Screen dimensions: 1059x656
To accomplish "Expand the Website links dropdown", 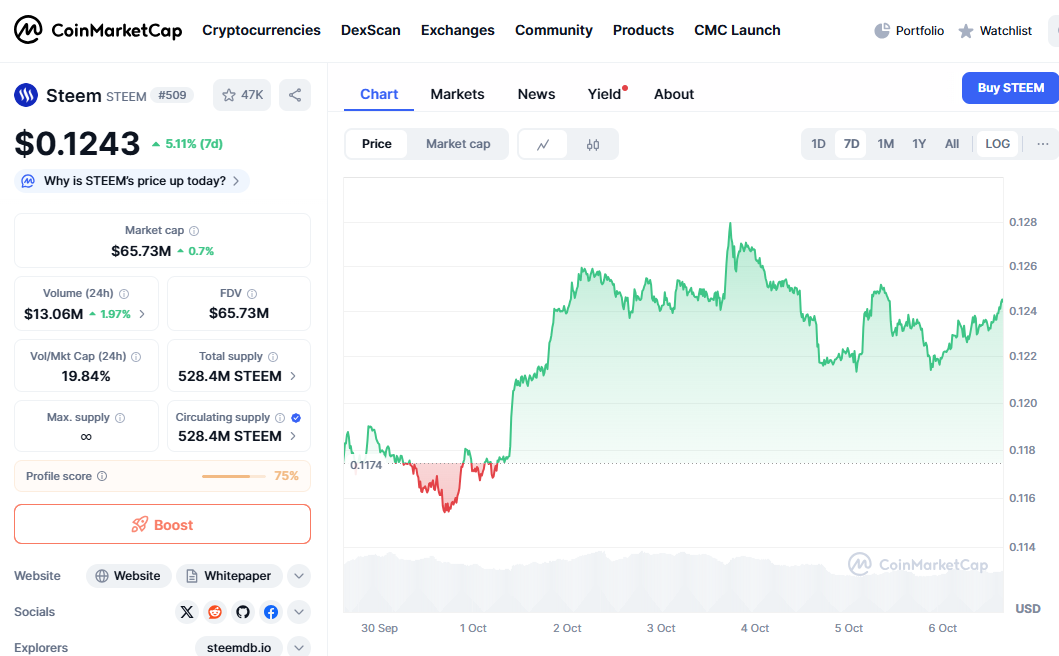I will tap(299, 576).
